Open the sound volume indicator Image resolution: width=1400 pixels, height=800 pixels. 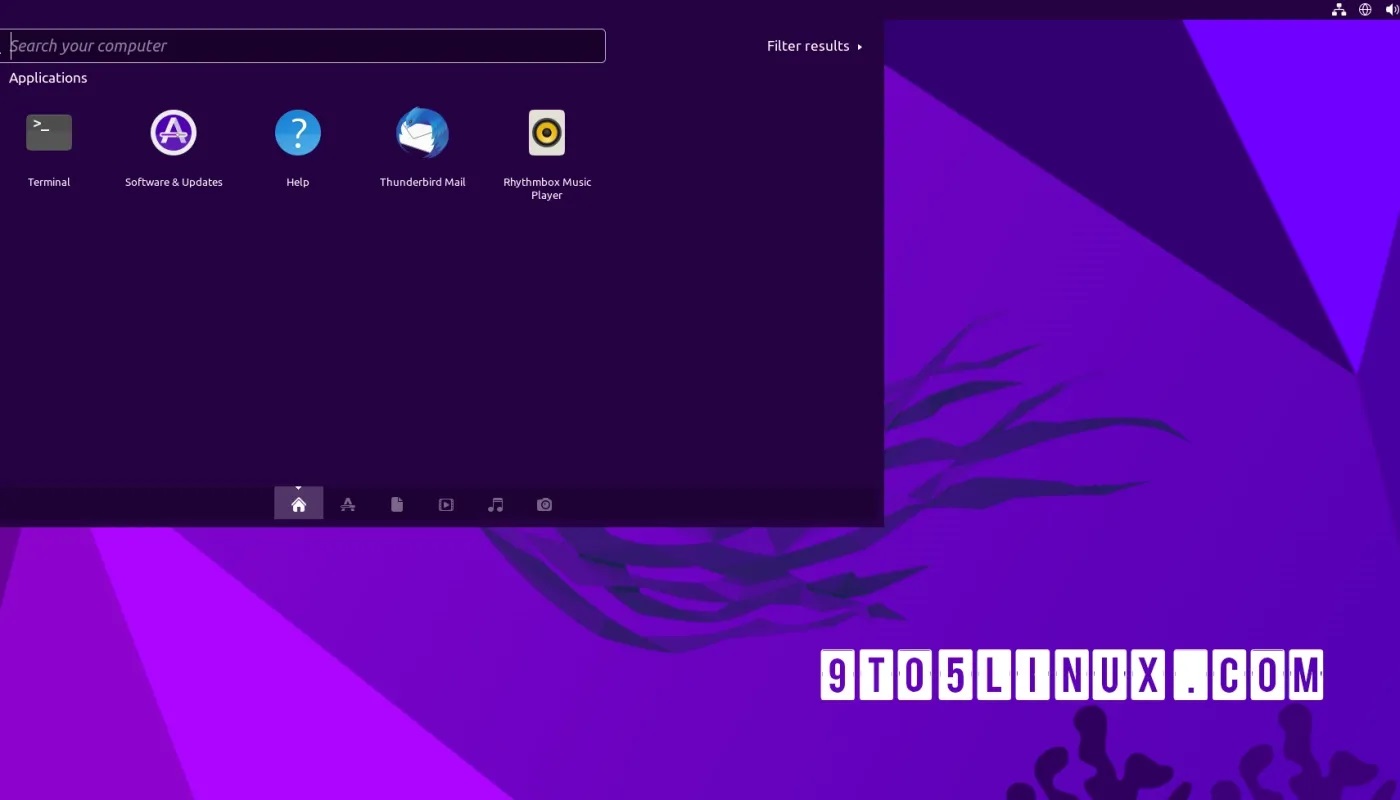pyautogui.click(x=1392, y=10)
